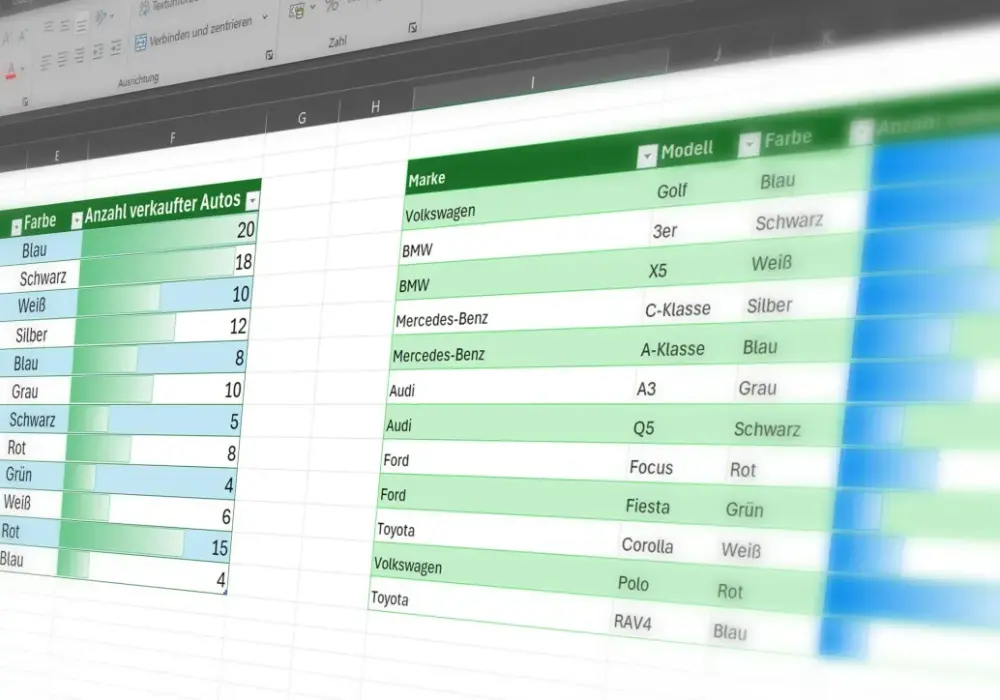
Task: Click the decrease indent icon
Action: tap(98, 52)
